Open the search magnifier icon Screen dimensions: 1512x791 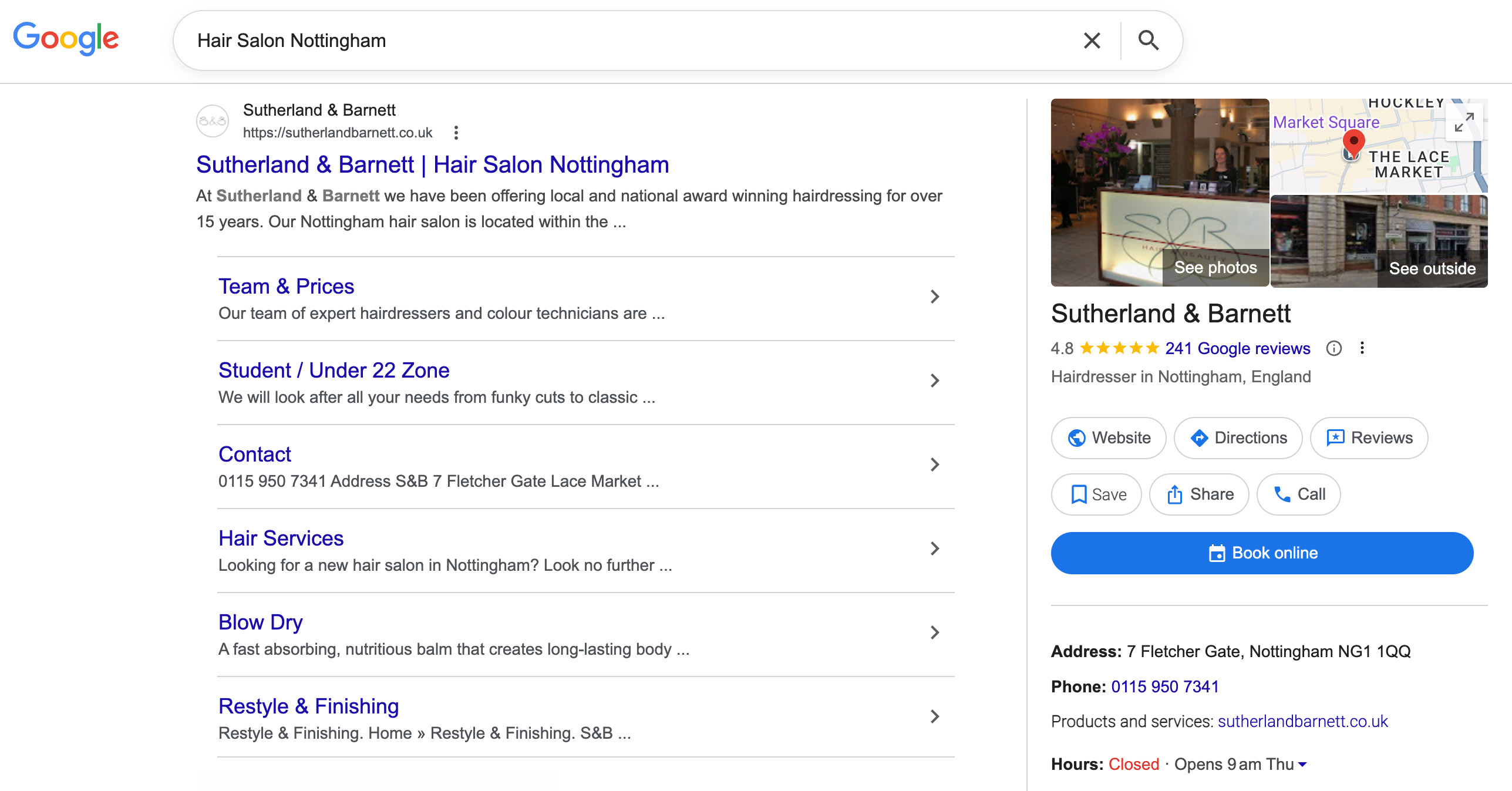[x=1148, y=40]
